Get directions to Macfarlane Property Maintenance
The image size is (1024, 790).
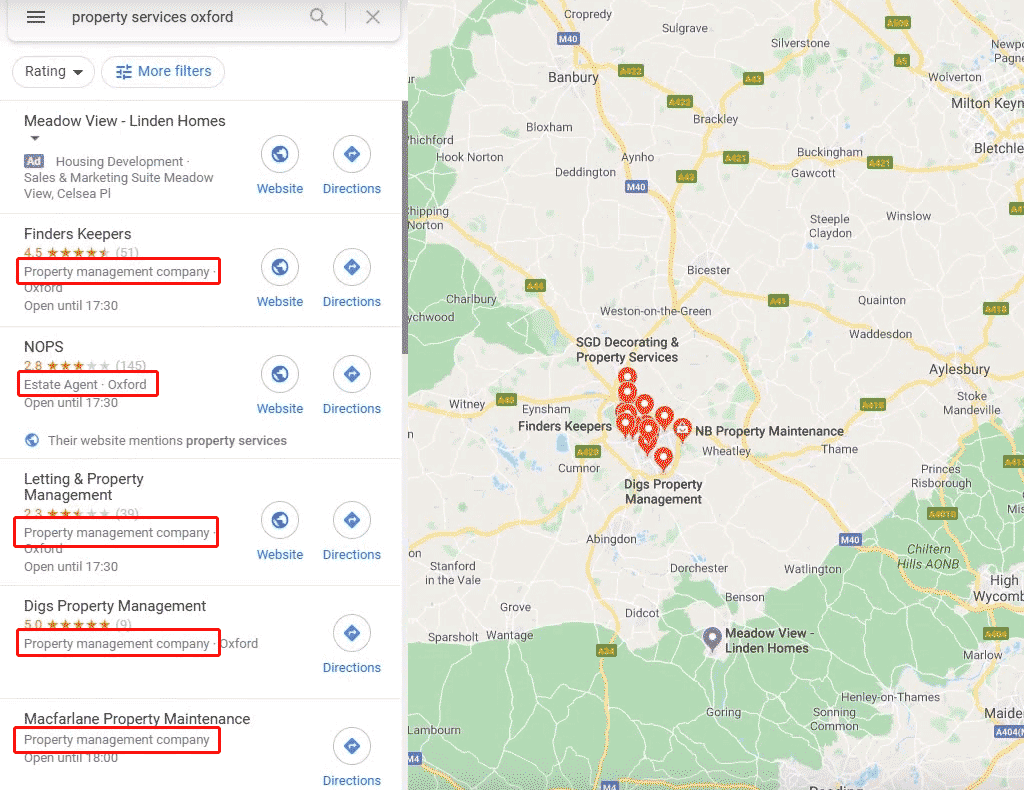pyautogui.click(x=351, y=747)
